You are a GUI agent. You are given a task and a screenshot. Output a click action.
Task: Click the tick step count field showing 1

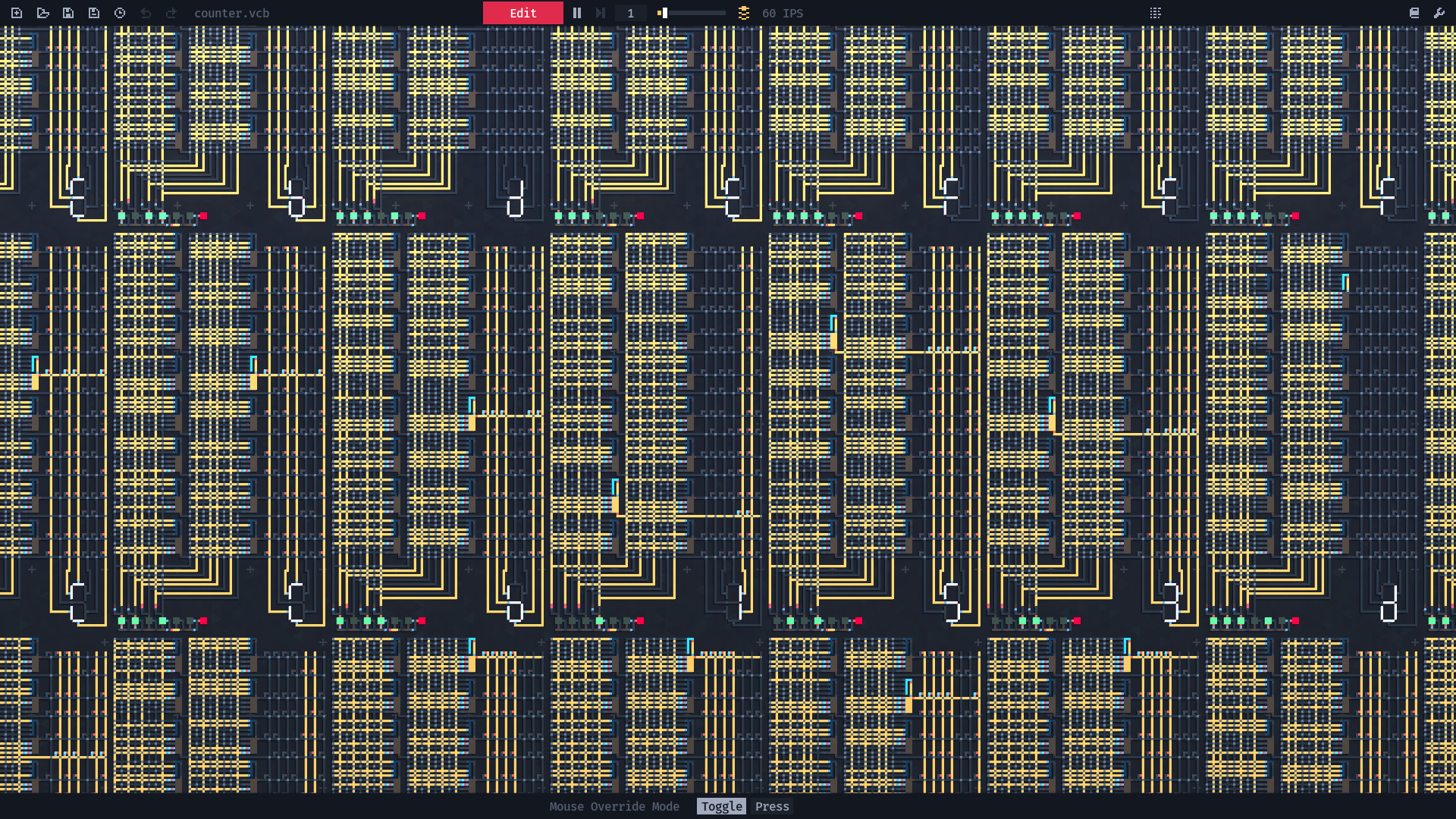point(630,13)
